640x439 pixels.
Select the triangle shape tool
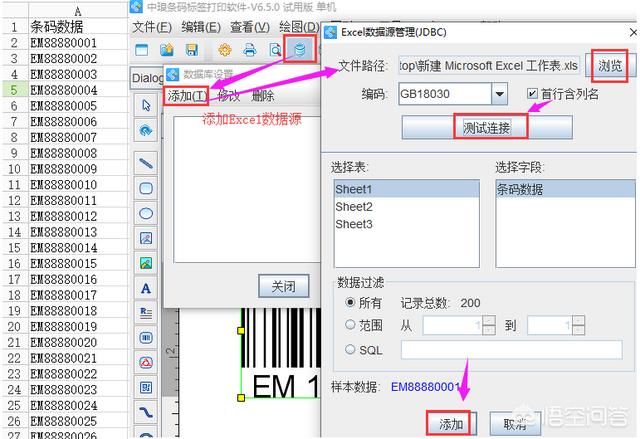(146, 363)
